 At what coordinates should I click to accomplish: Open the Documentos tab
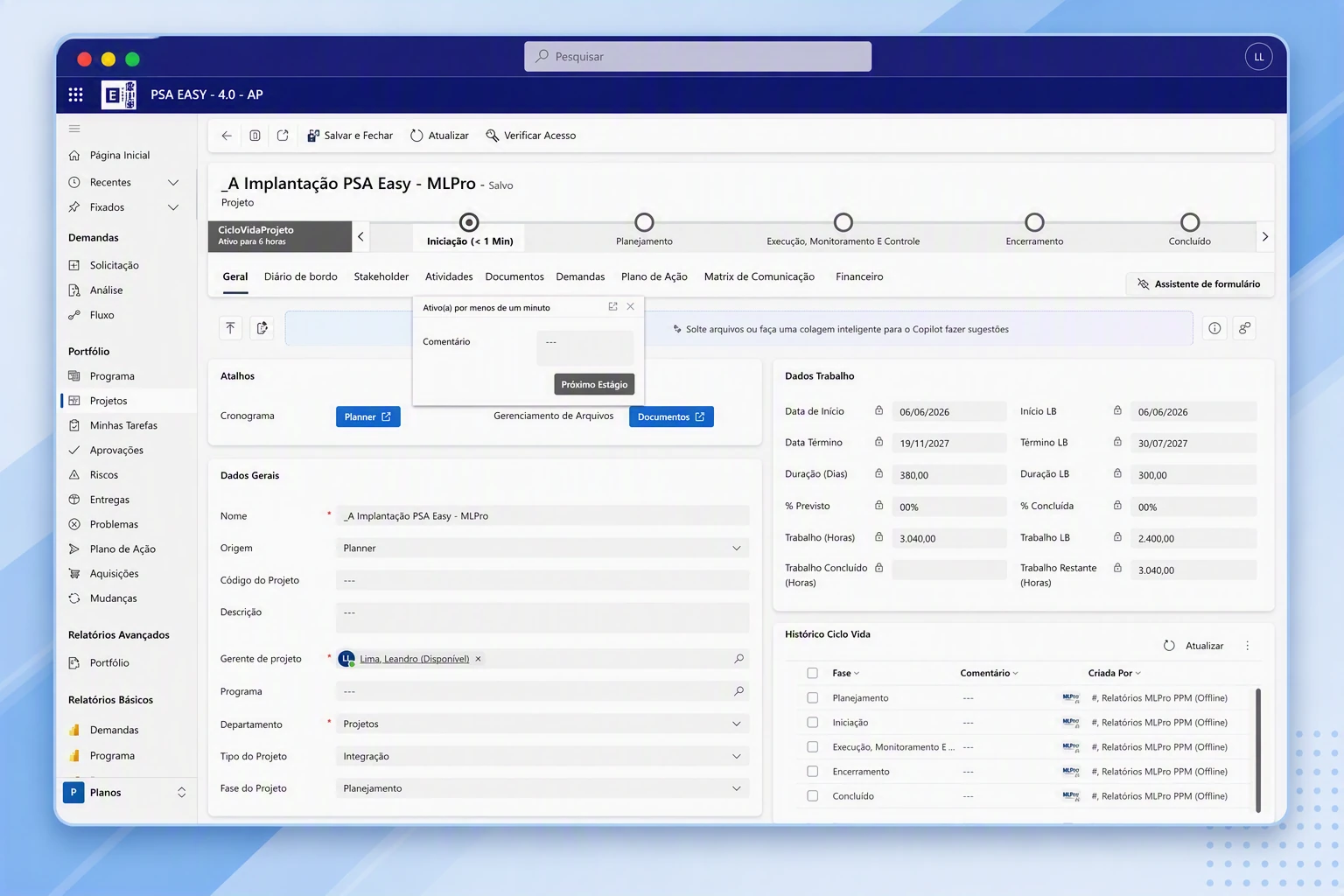pos(514,276)
